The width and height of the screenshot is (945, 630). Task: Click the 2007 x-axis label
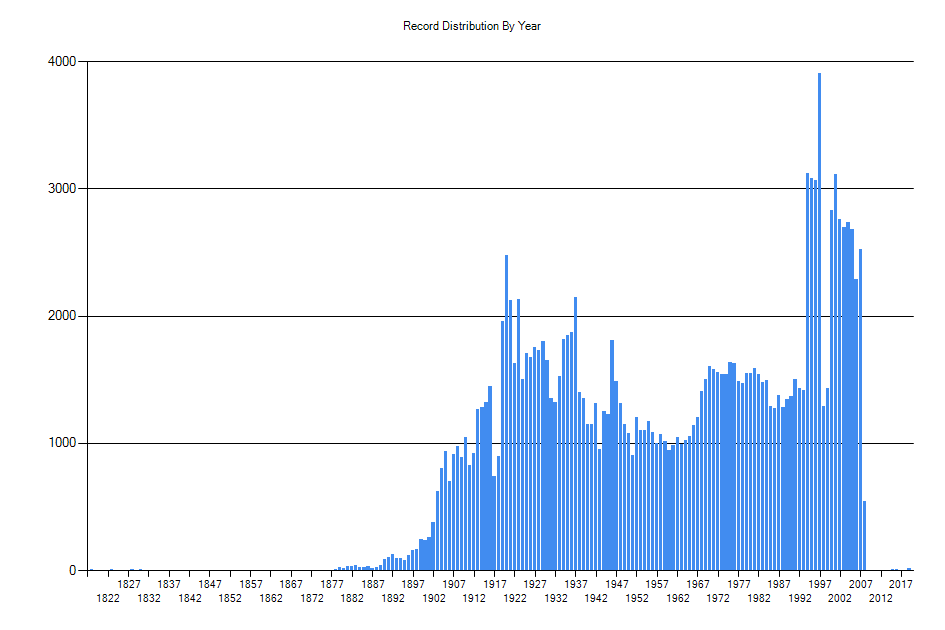[861, 584]
